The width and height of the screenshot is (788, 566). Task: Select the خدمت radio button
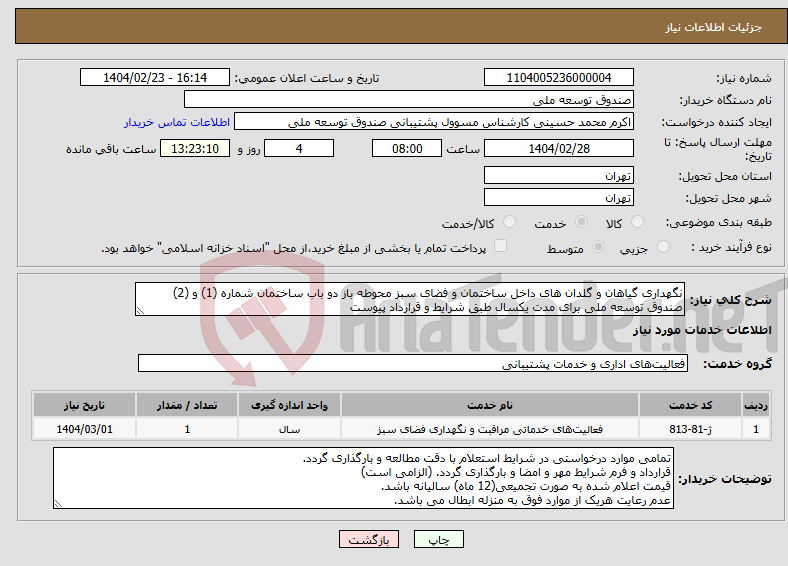pyautogui.click(x=581, y=222)
